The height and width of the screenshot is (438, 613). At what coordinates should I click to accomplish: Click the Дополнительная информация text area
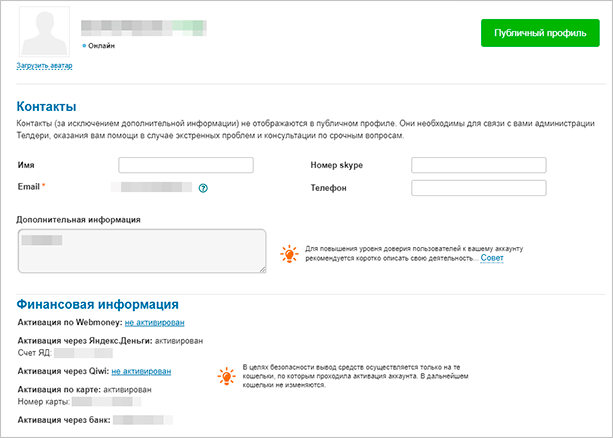pyautogui.click(x=142, y=250)
